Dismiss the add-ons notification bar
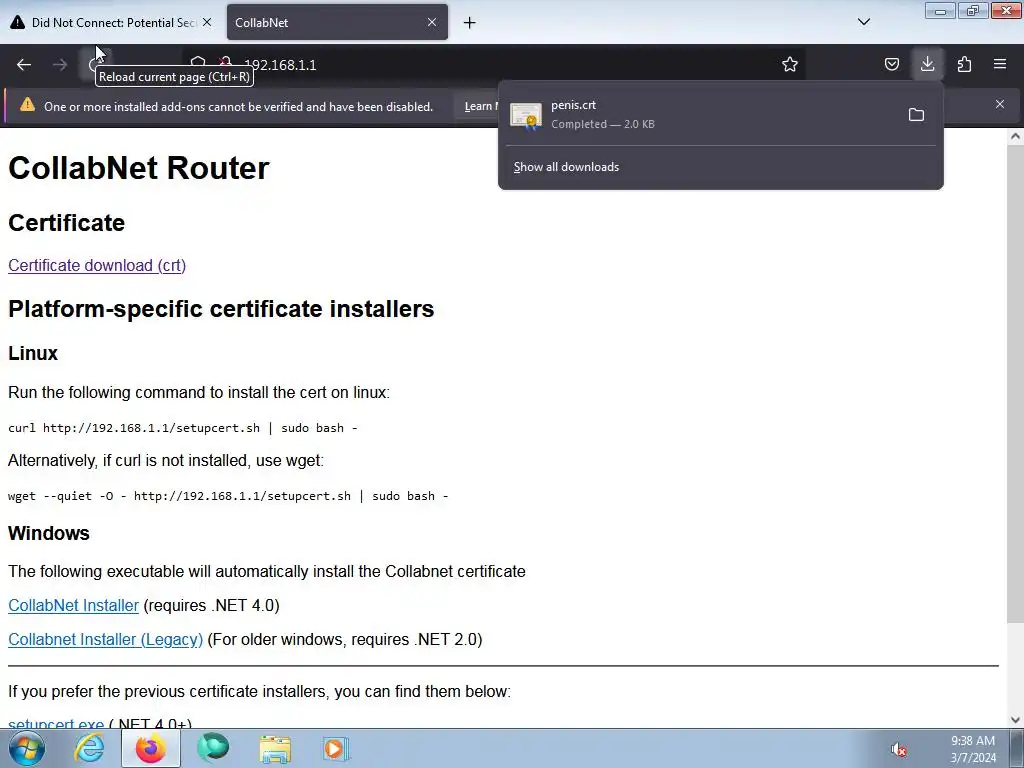This screenshot has height=768, width=1024. point(1000,104)
